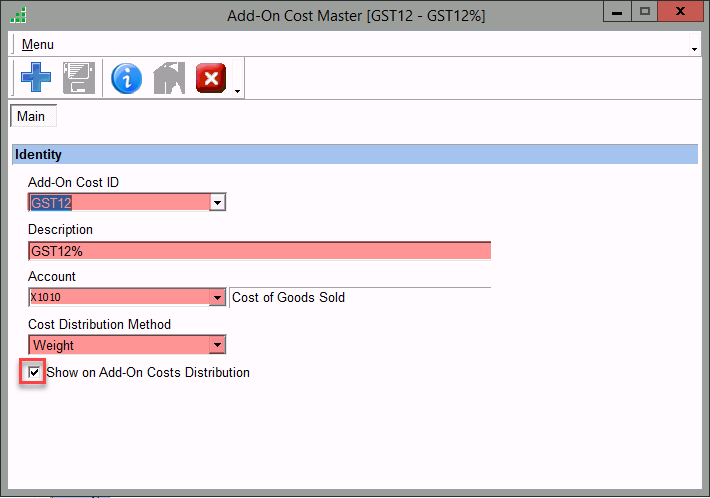Click into the Description field with GST12%

tap(260, 251)
